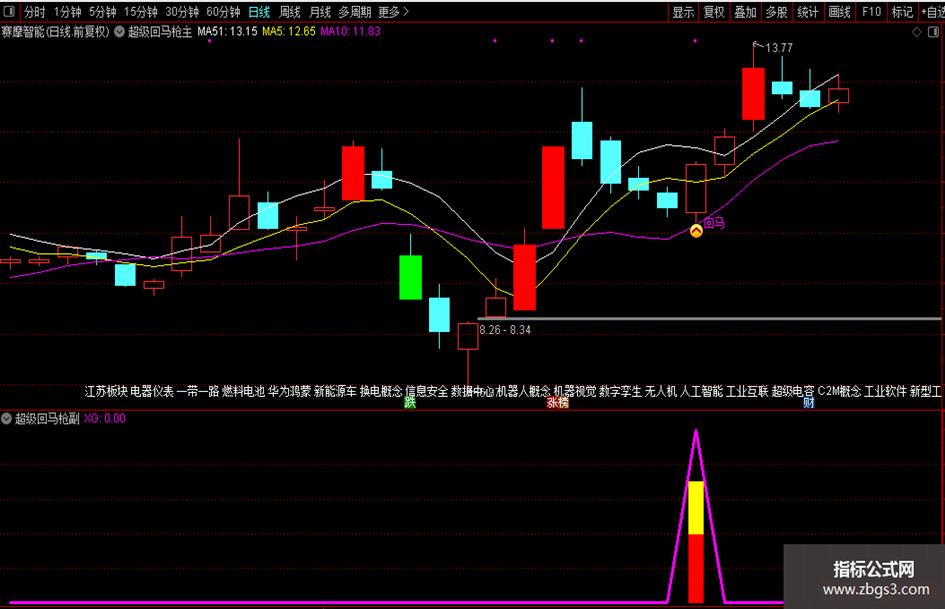The height and width of the screenshot is (609, 945).
Task: Click the 工业互联 concept tag
Action: coord(747,391)
